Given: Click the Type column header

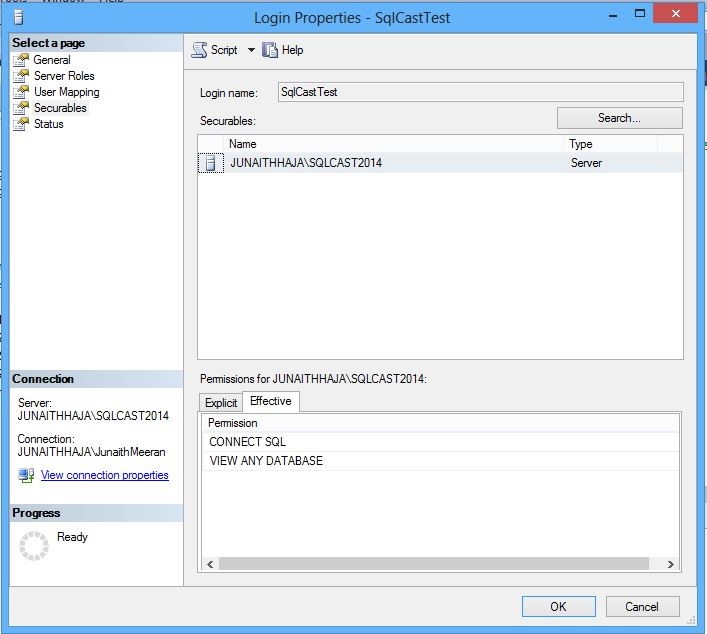Looking at the screenshot, I should (611, 144).
